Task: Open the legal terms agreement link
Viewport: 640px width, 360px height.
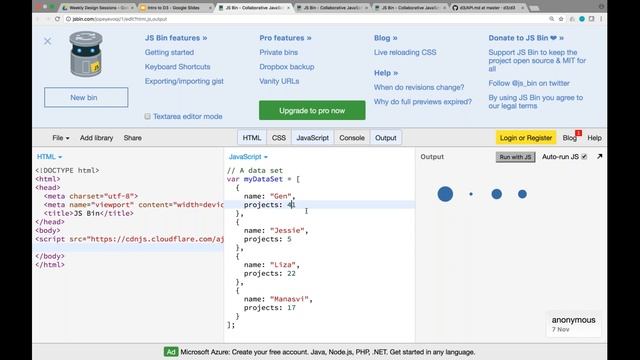Action: tap(536, 102)
